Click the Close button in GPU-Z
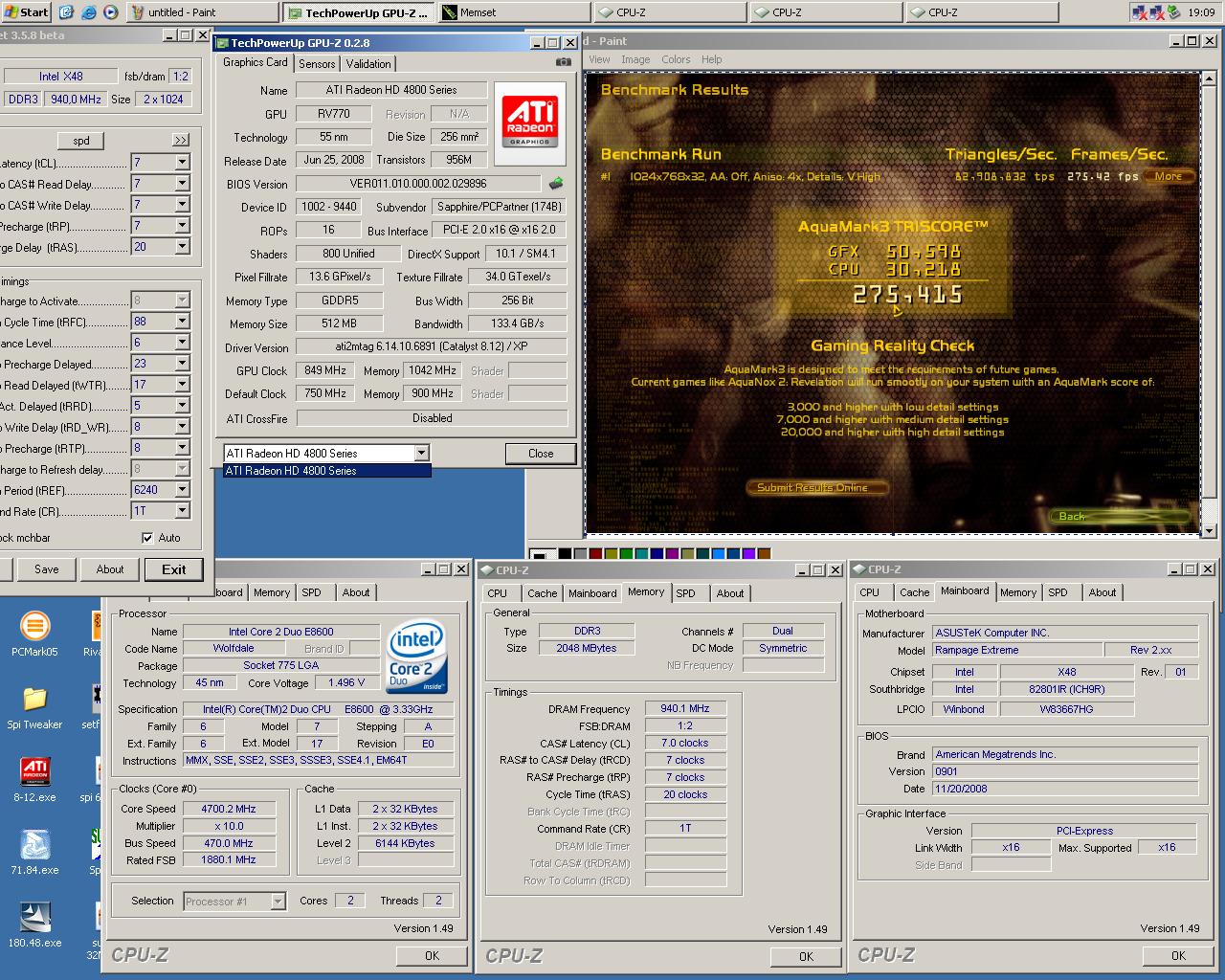This screenshot has width=1225, height=980. tap(541, 454)
